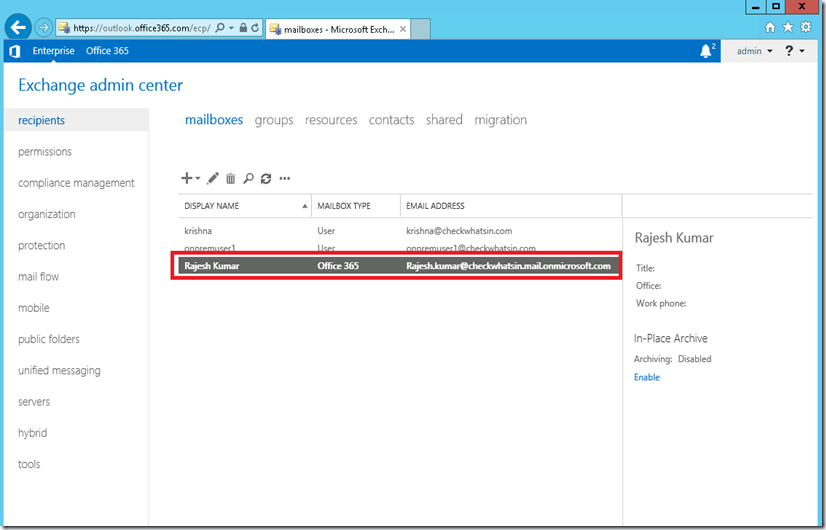Click the Exchange admin center title
Viewport: 826px width, 530px height.
pyautogui.click(x=101, y=85)
